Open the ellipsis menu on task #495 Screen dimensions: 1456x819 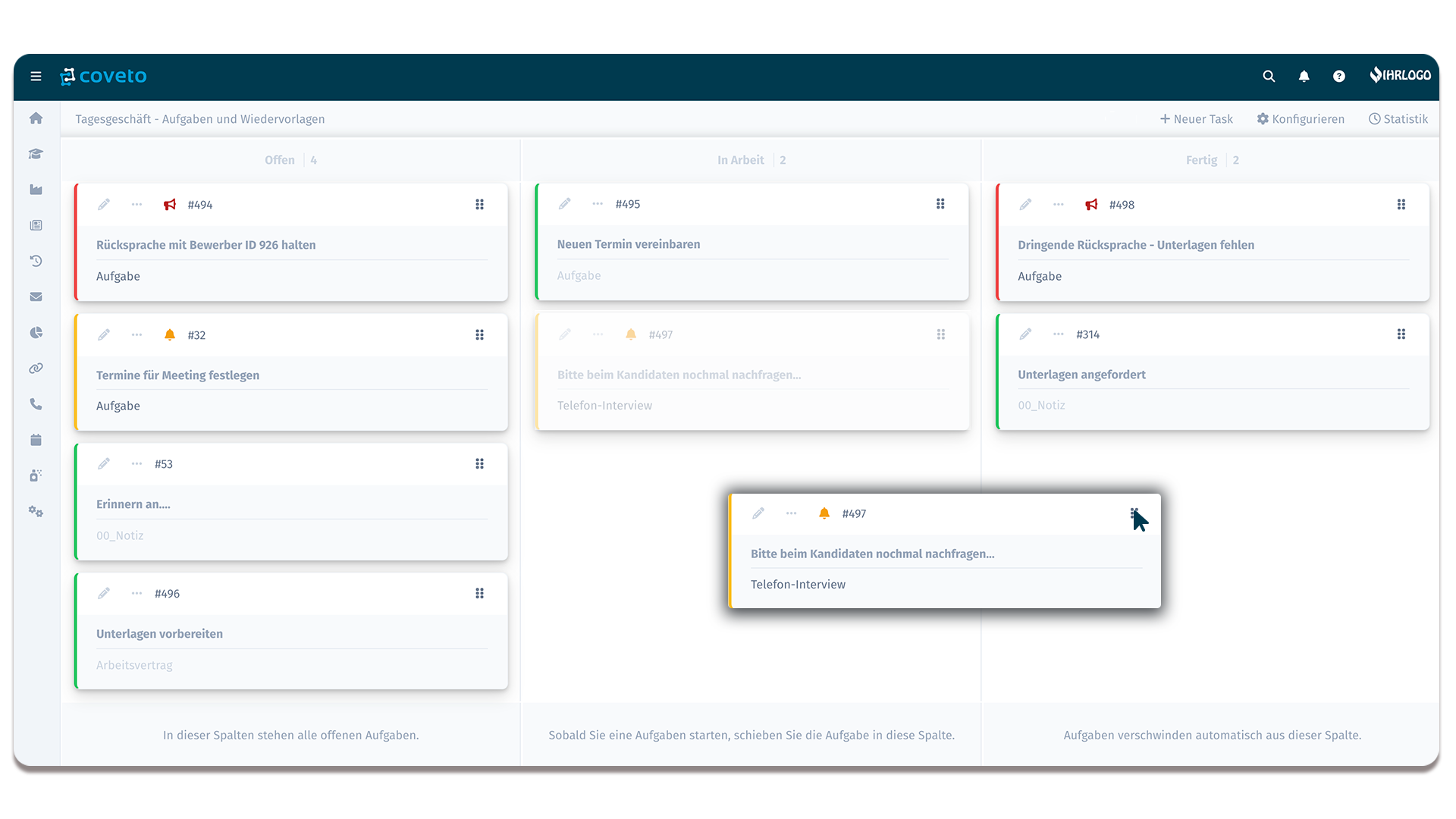(598, 204)
